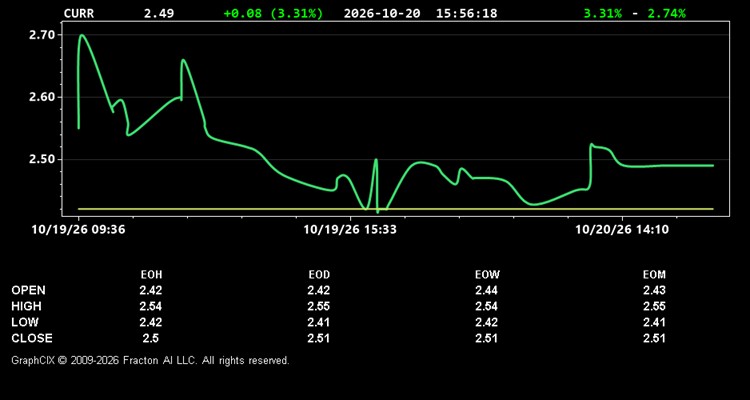Screen dimensions: 750x400
Task: Select the EOH column header
Action: 151,275
